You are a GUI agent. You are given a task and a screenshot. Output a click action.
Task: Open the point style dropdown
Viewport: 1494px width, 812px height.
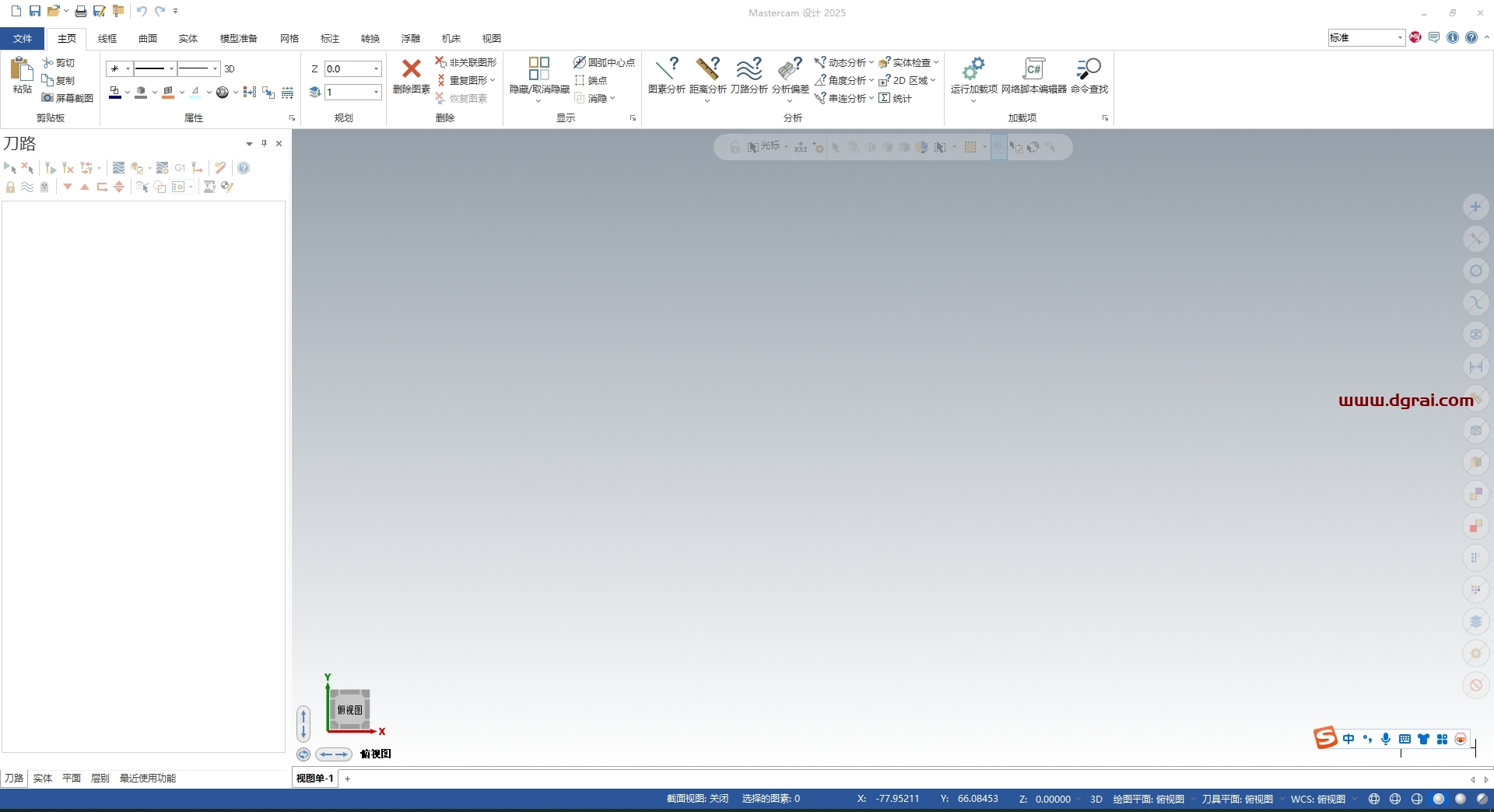coord(128,69)
